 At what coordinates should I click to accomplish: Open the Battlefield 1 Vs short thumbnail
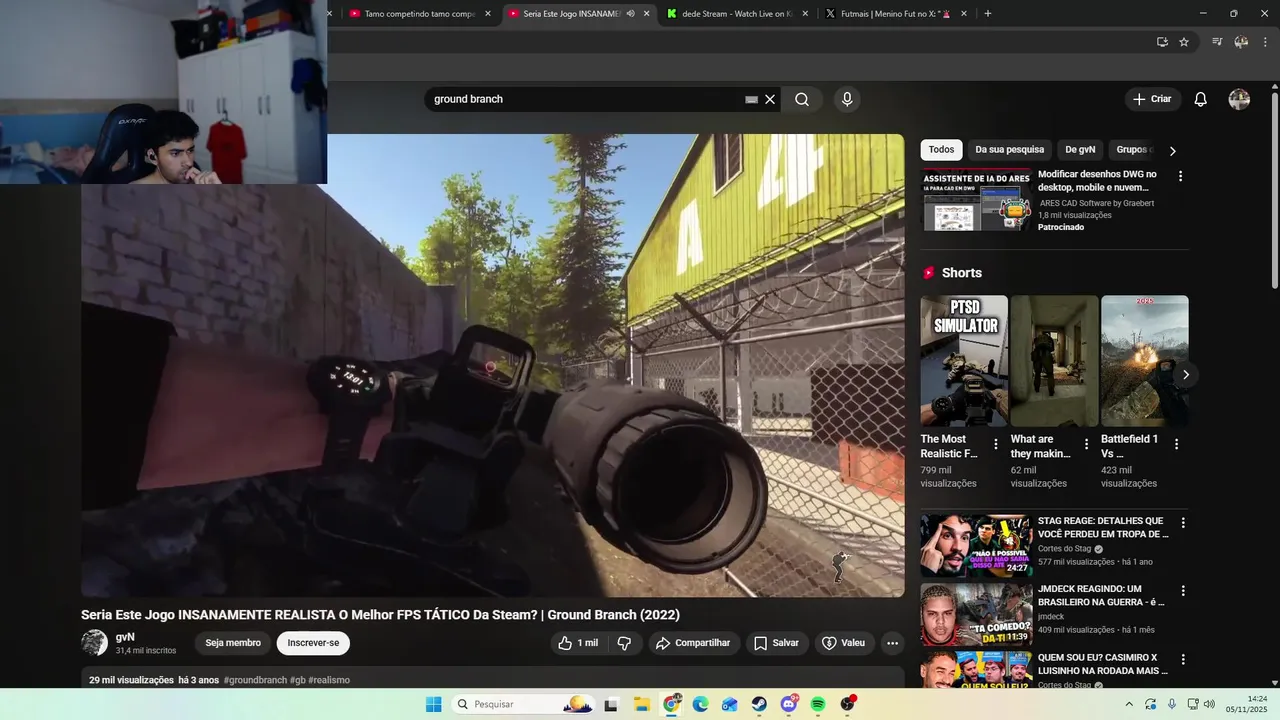coord(1145,361)
